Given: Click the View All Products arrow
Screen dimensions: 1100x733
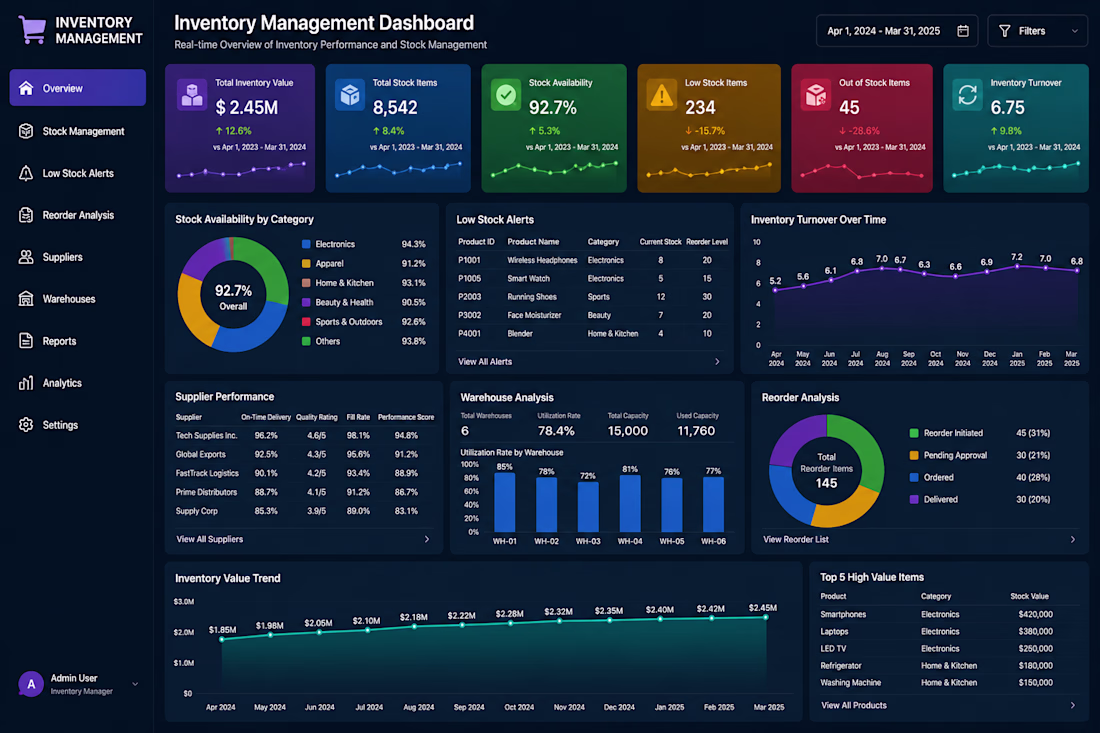Looking at the screenshot, I should (1073, 706).
